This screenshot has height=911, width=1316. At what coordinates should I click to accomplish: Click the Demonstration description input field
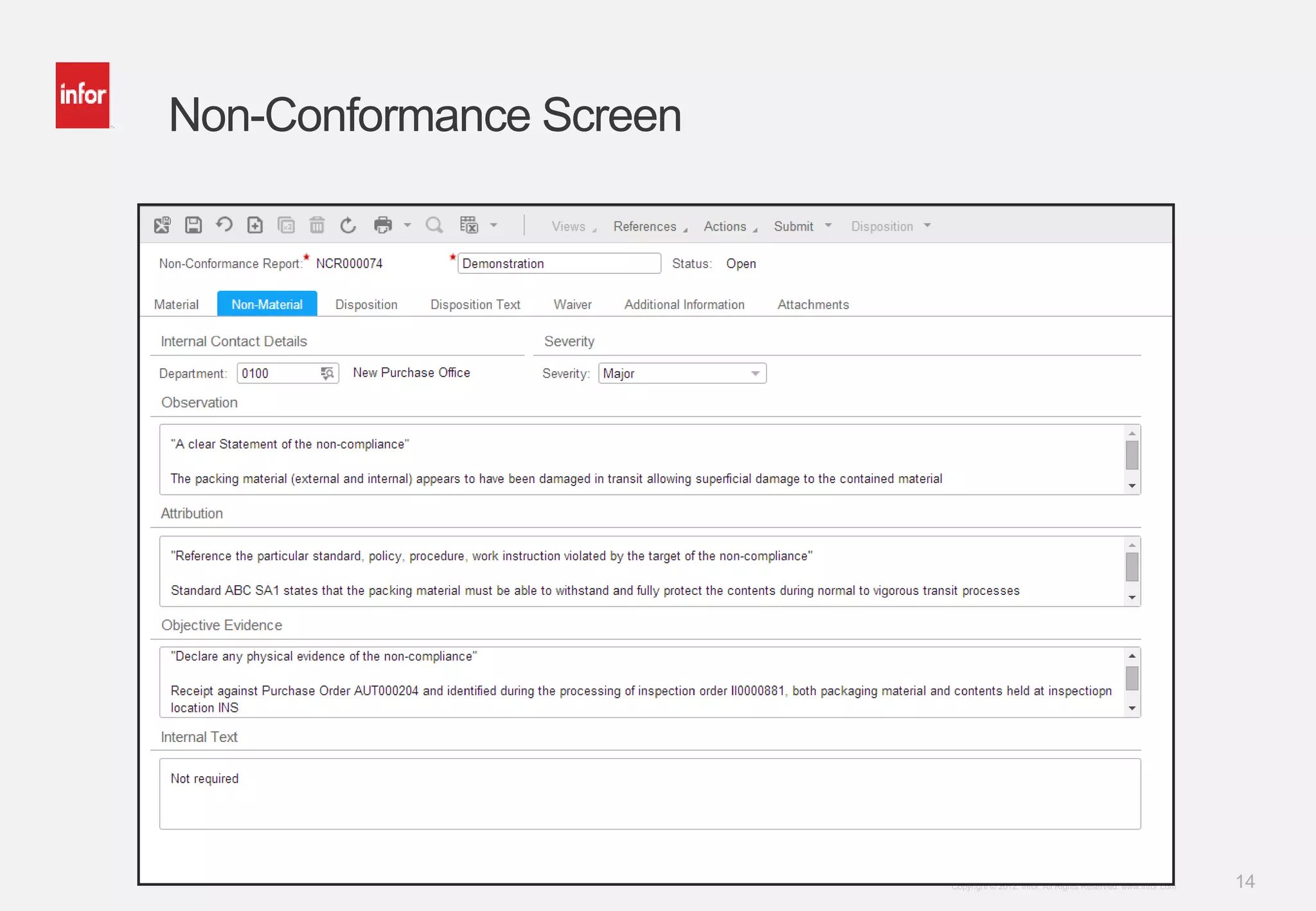(x=558, y=263)
